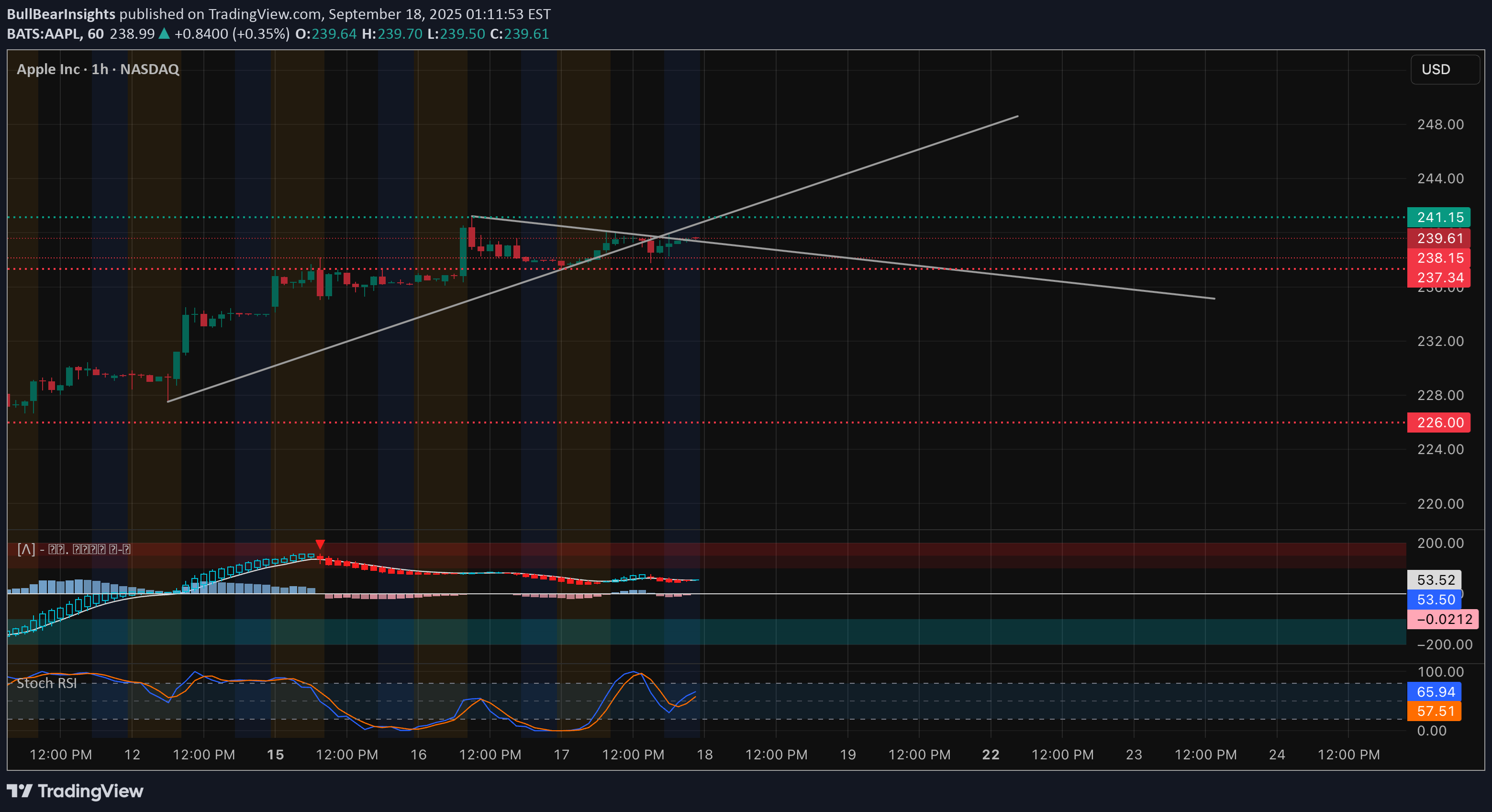The width and height of the screenshot is (1492, 812).
Task: Click the green up-triangle beside 238.99
Action: (164, 33)
